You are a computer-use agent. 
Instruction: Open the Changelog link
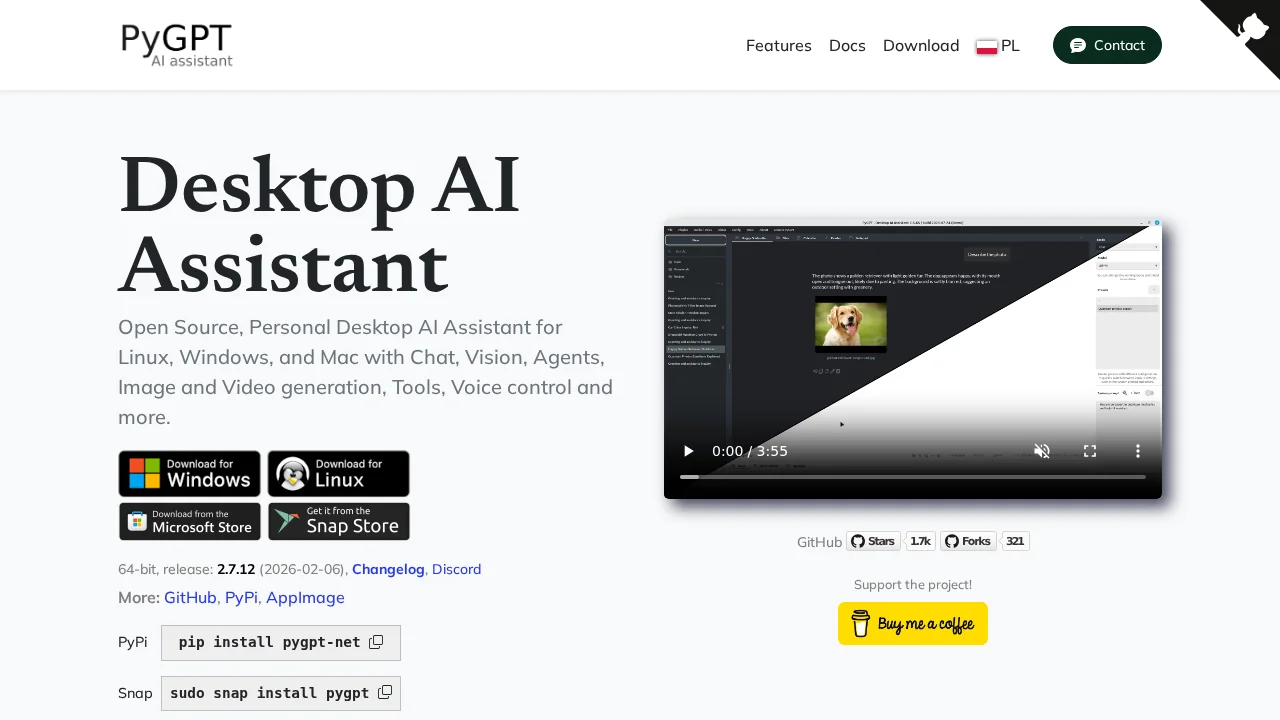click(388, 569)
